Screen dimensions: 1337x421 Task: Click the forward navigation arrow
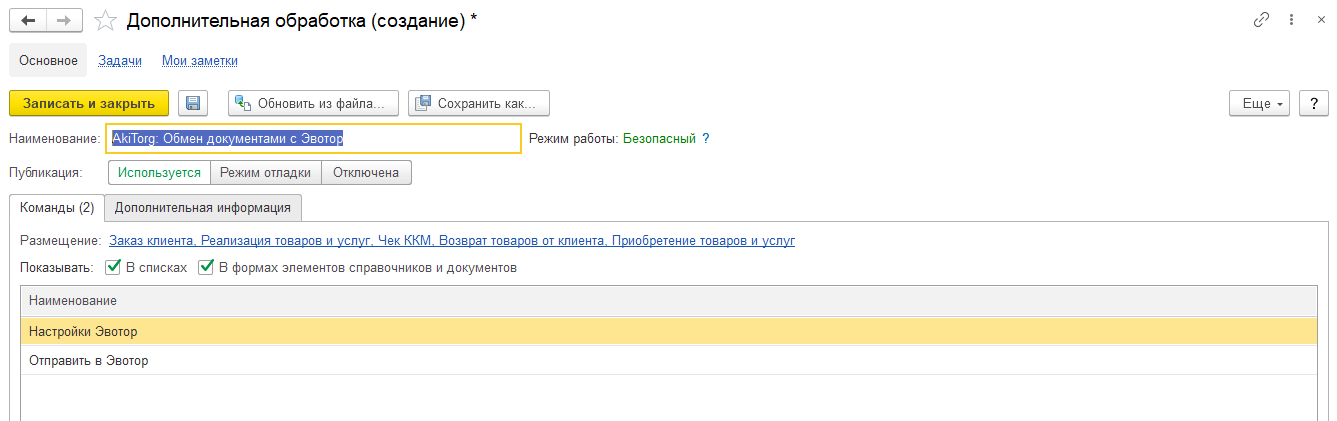[64, 20]
